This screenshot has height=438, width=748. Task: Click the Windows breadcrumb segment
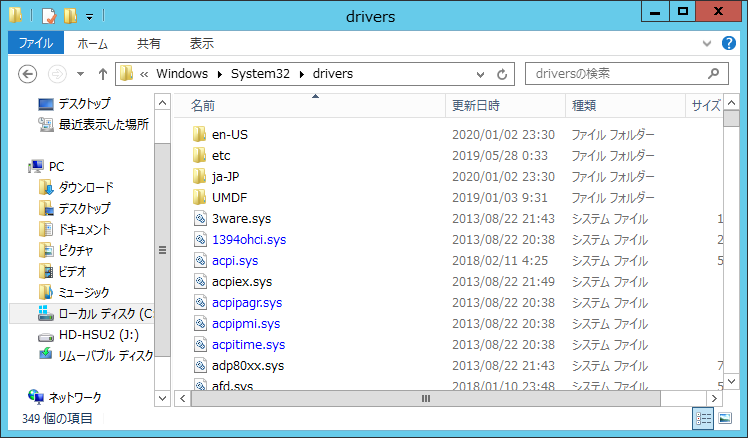182,73
